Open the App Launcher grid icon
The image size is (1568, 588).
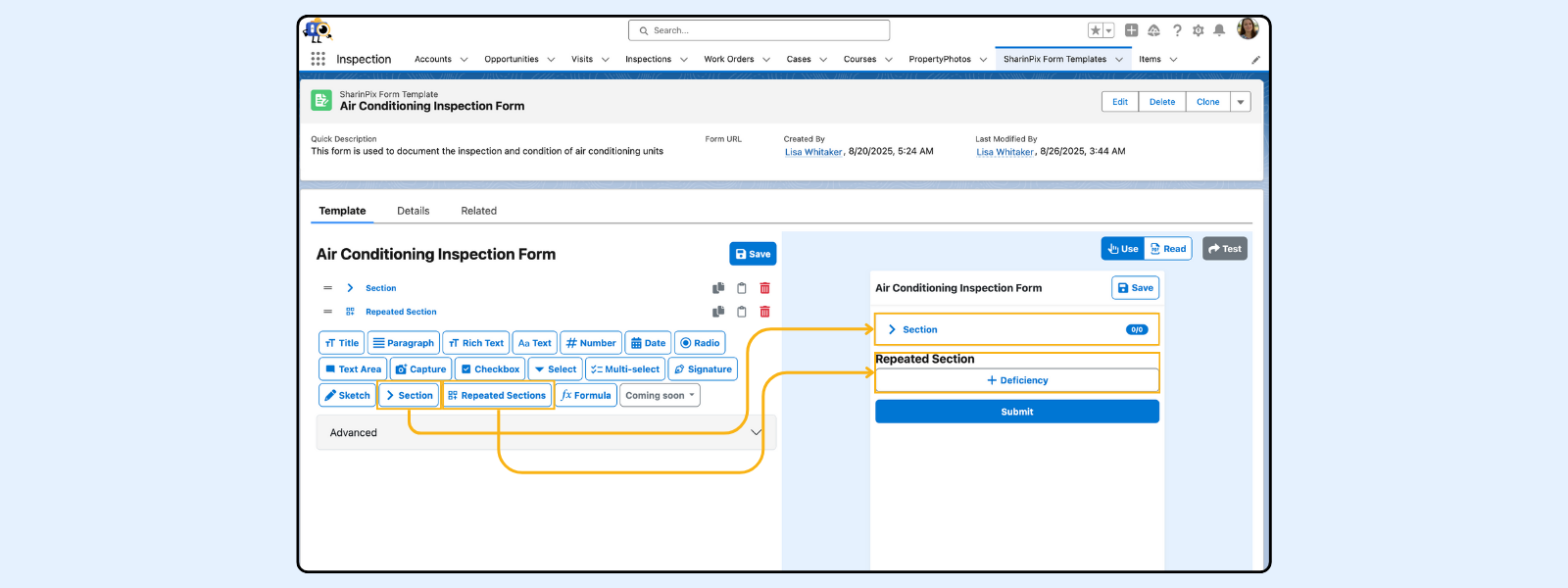(318, 59)
